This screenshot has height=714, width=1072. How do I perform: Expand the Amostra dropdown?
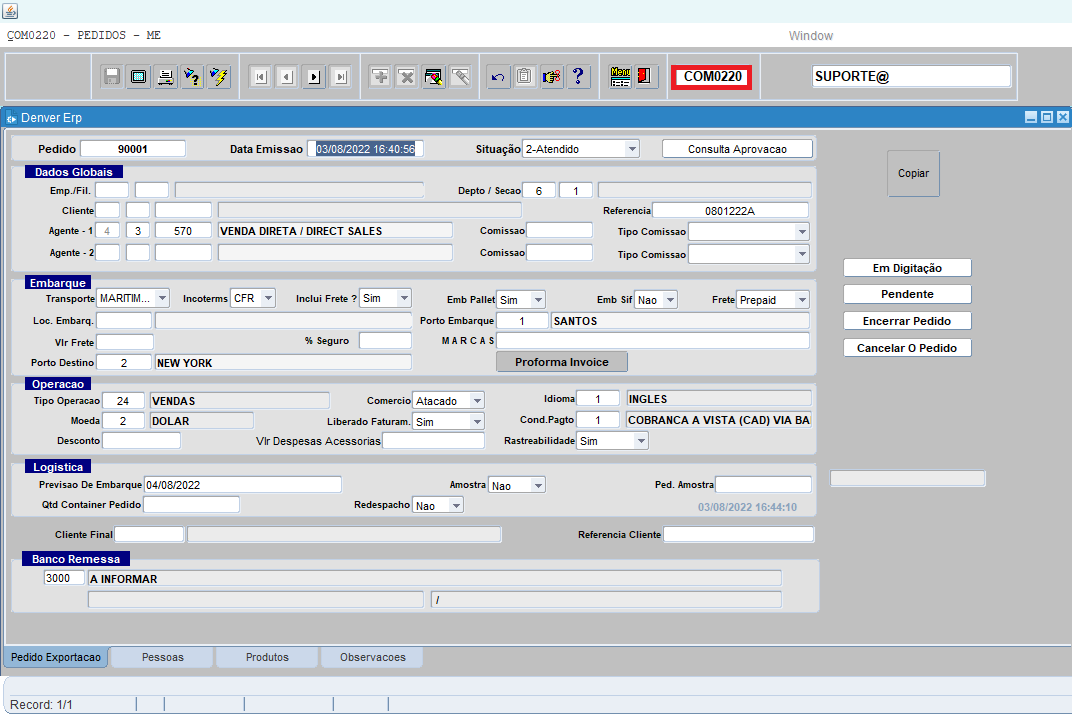[539, 486]
